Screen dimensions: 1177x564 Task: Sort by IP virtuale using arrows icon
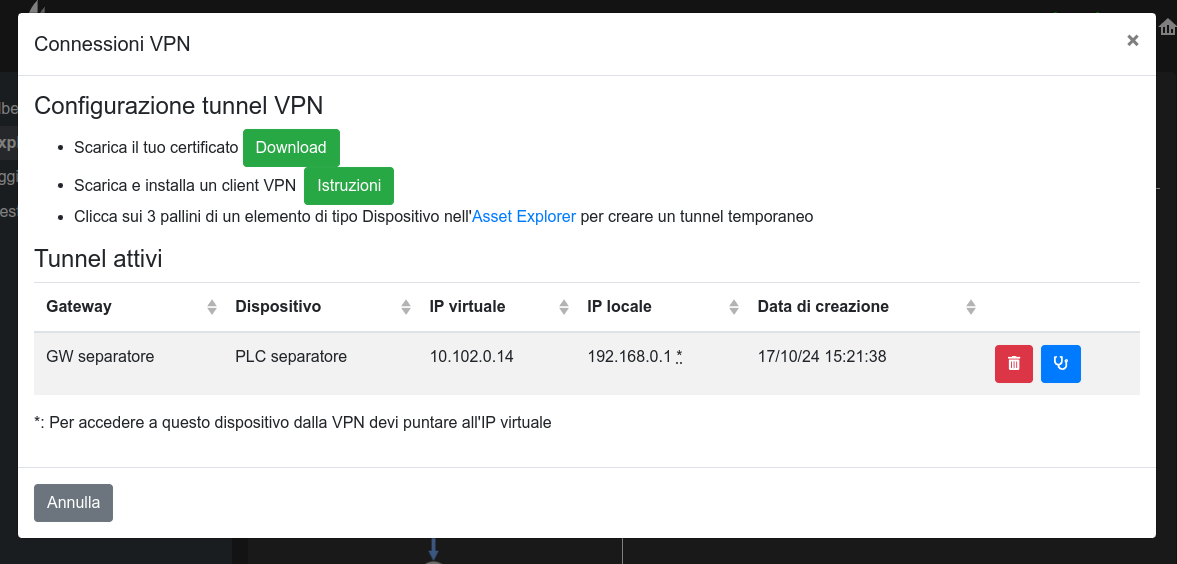564,307
